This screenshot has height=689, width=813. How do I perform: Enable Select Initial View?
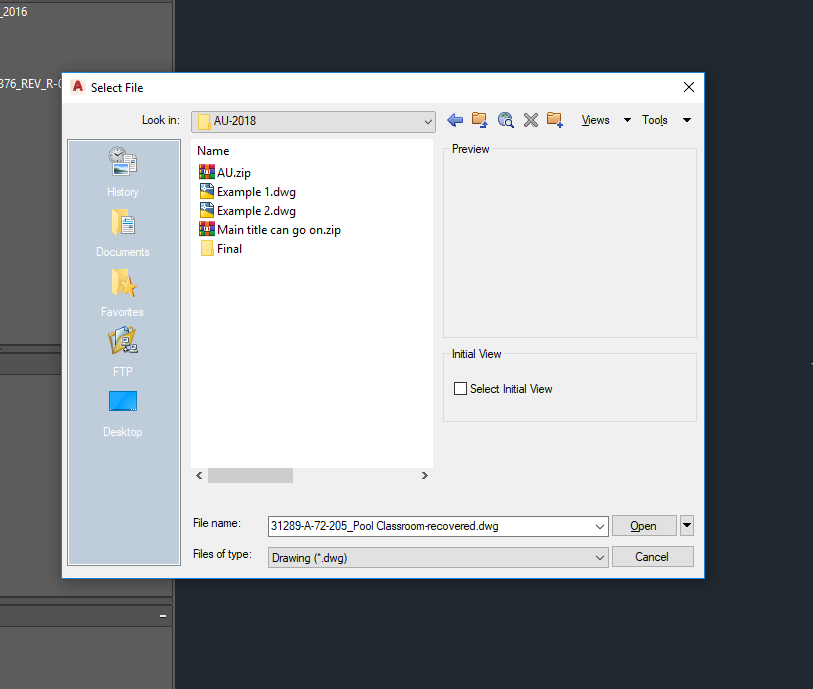click(x=460, y=388)
